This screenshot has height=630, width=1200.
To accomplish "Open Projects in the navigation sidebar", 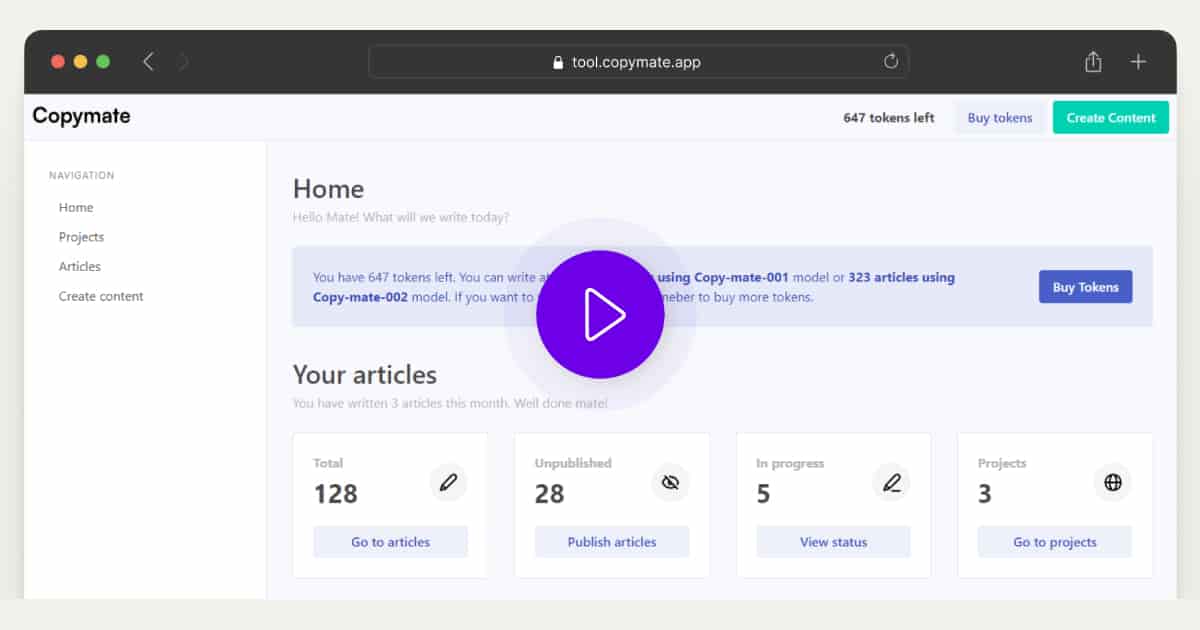I will (81, 237).
